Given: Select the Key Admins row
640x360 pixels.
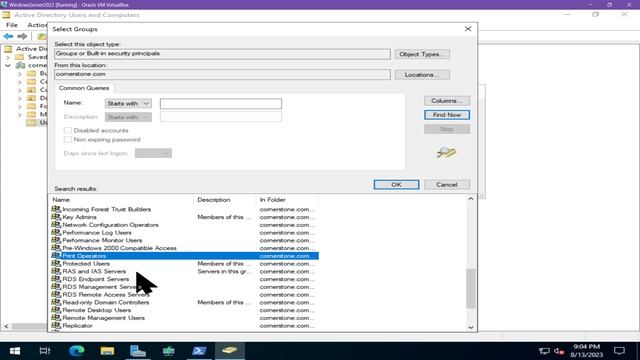Looking at the screenshot, I should click(184, 217).
